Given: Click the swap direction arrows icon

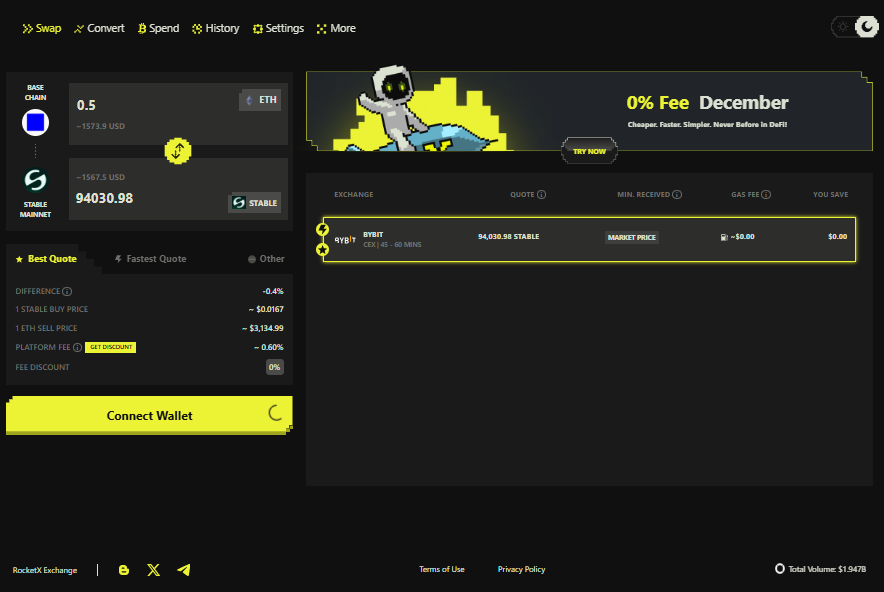Looking at the screenshot, I should 178,151.
